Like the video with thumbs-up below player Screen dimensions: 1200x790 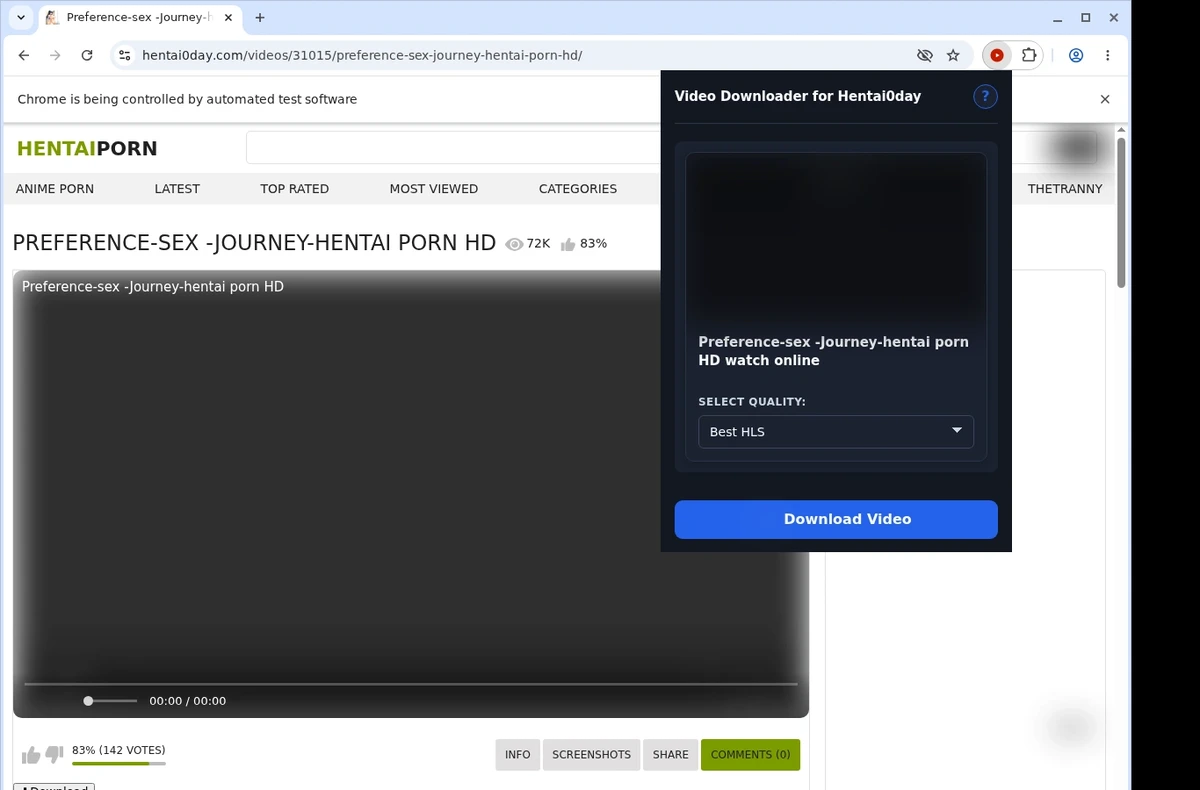click(x=31, y=755)
